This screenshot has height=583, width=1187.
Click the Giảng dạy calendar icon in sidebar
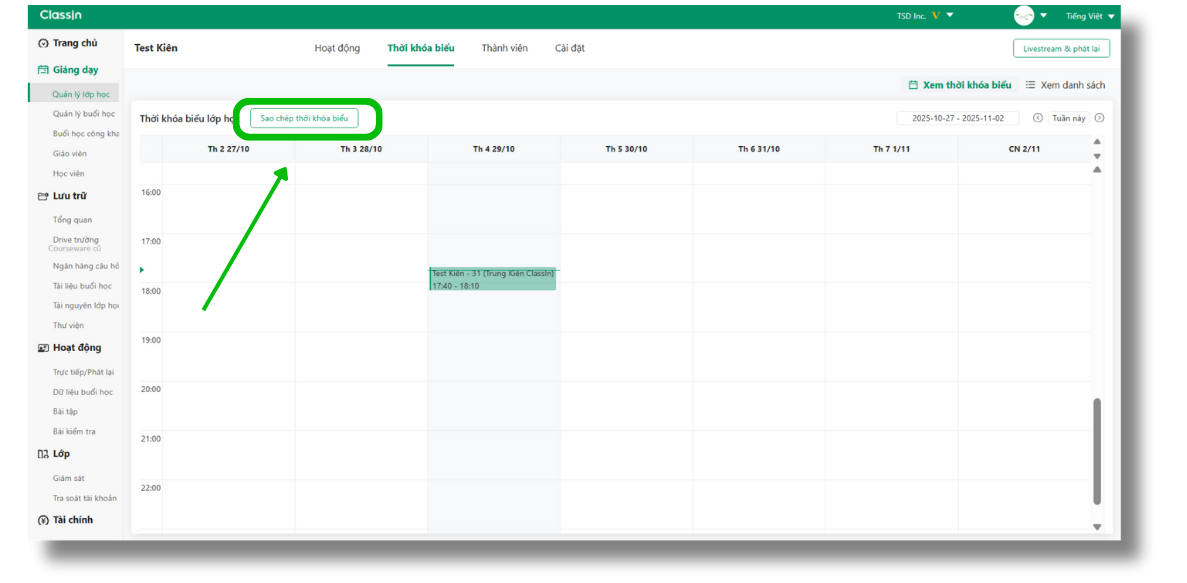coord(43,70)
